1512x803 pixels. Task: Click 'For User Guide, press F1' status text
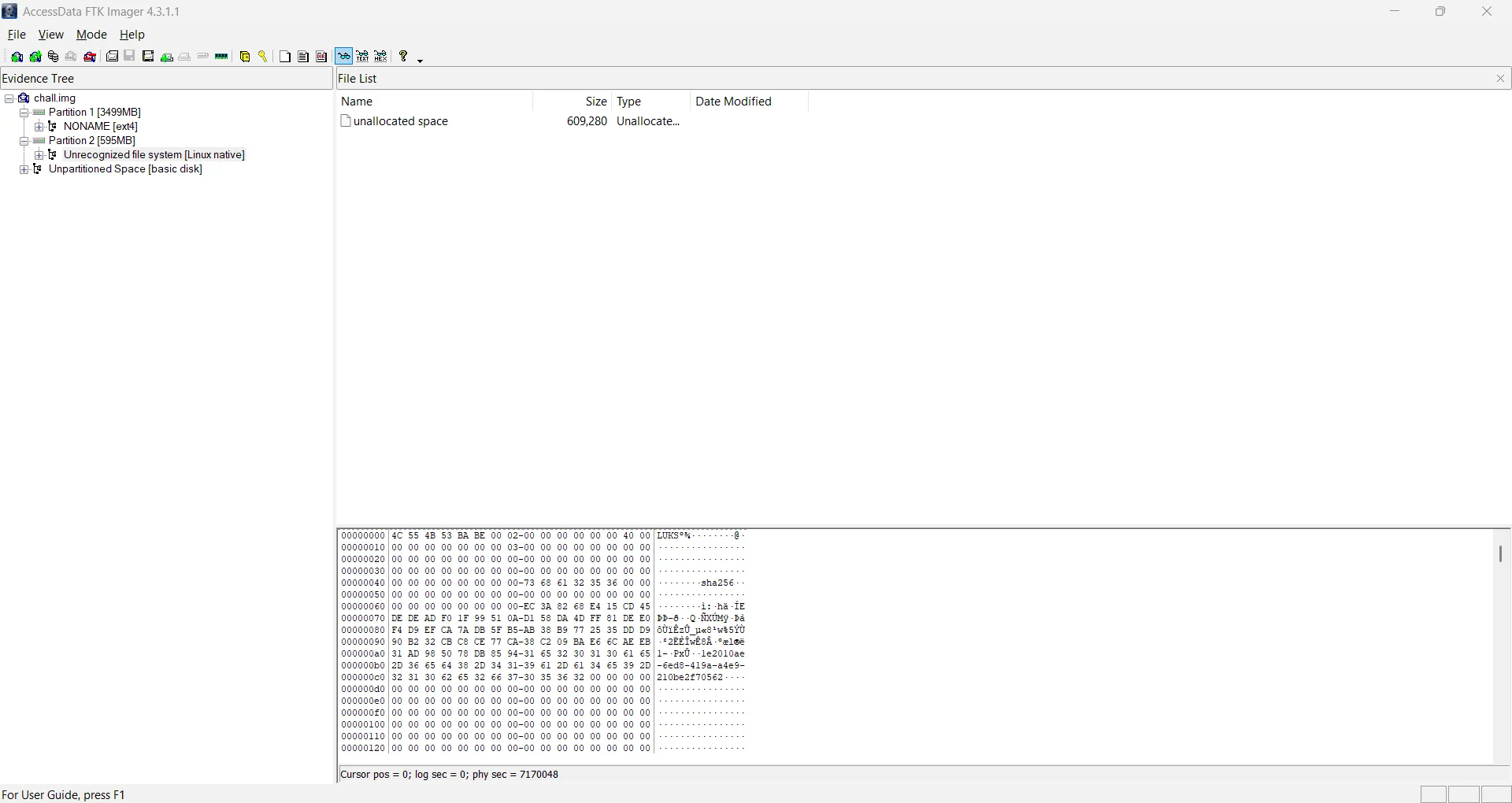64,795
